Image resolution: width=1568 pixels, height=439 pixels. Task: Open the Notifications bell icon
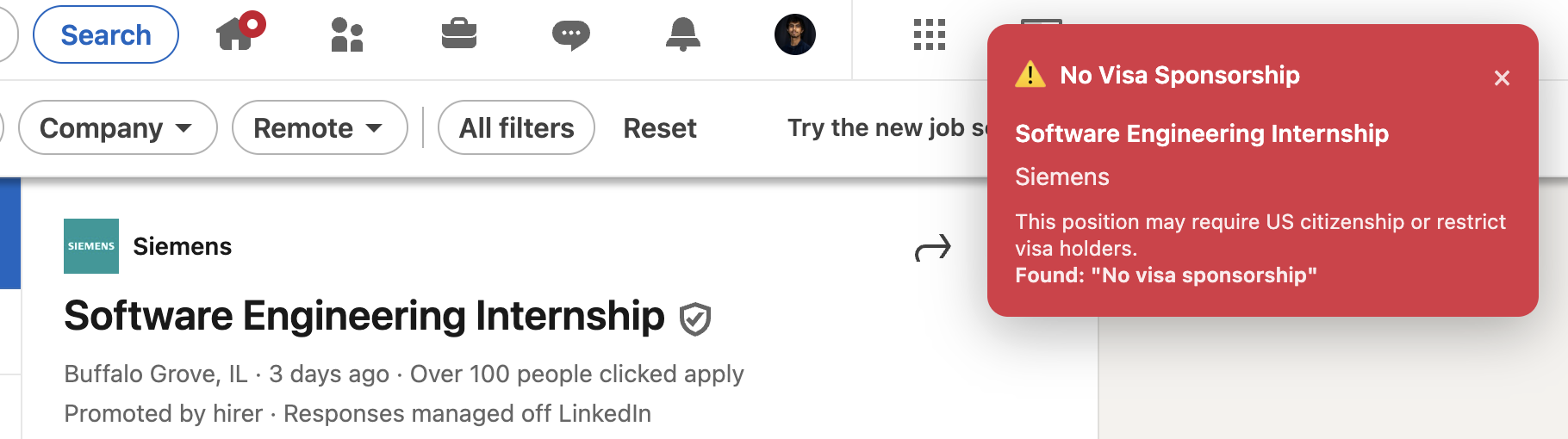coord(683,35)
